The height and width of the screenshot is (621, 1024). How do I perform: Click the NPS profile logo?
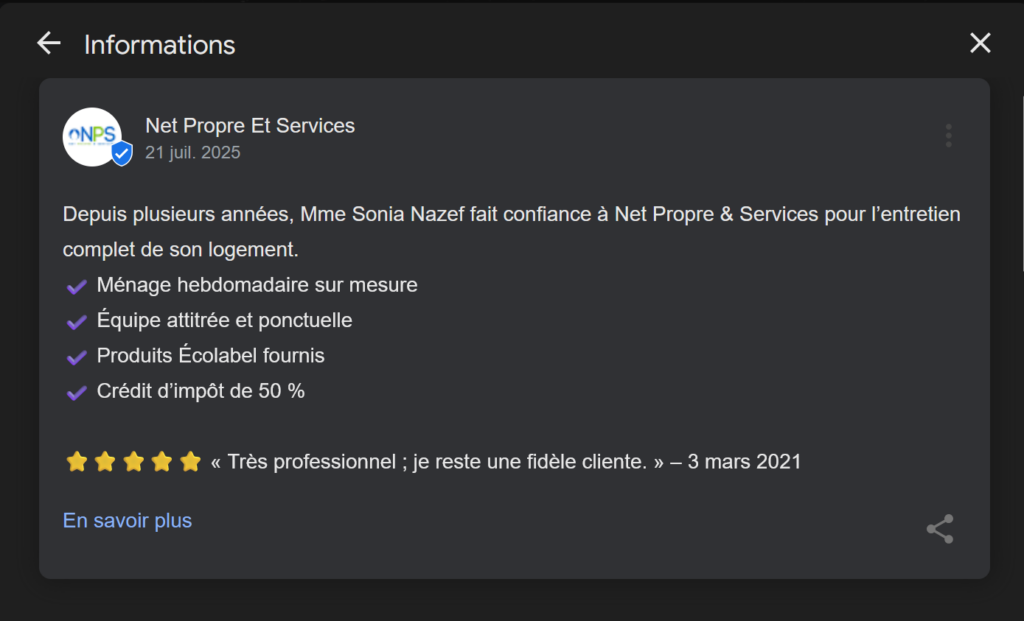[x=92, y=137]
